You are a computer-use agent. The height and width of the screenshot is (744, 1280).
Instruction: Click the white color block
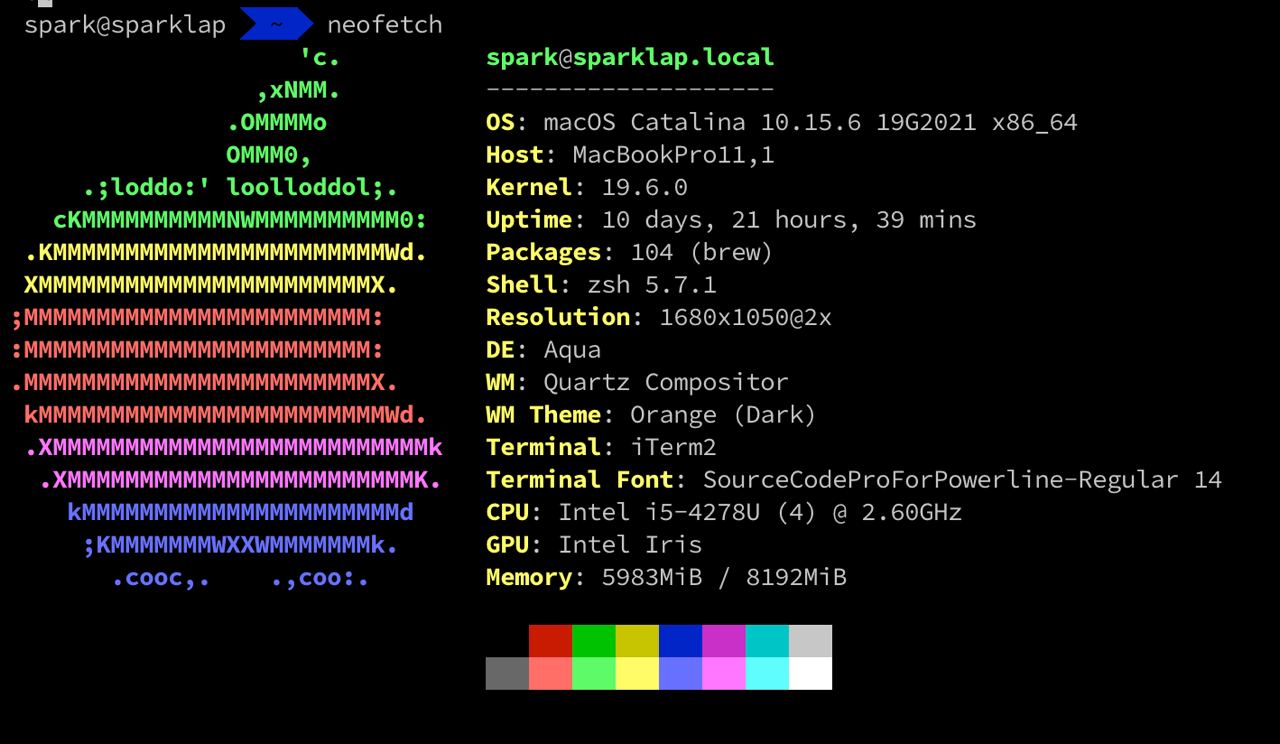[810, 673]
